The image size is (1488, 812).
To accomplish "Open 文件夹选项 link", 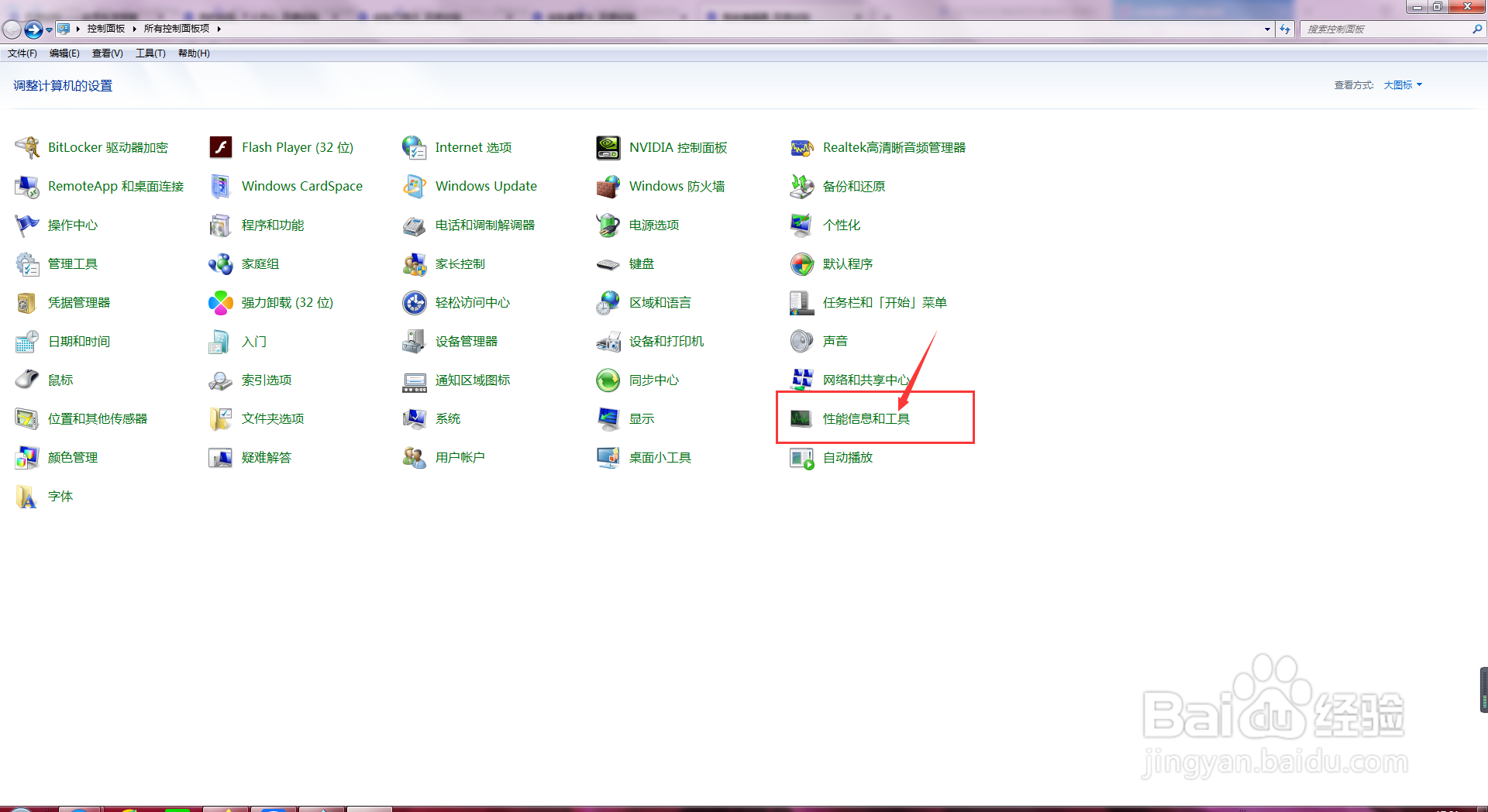I will [273, 418].
